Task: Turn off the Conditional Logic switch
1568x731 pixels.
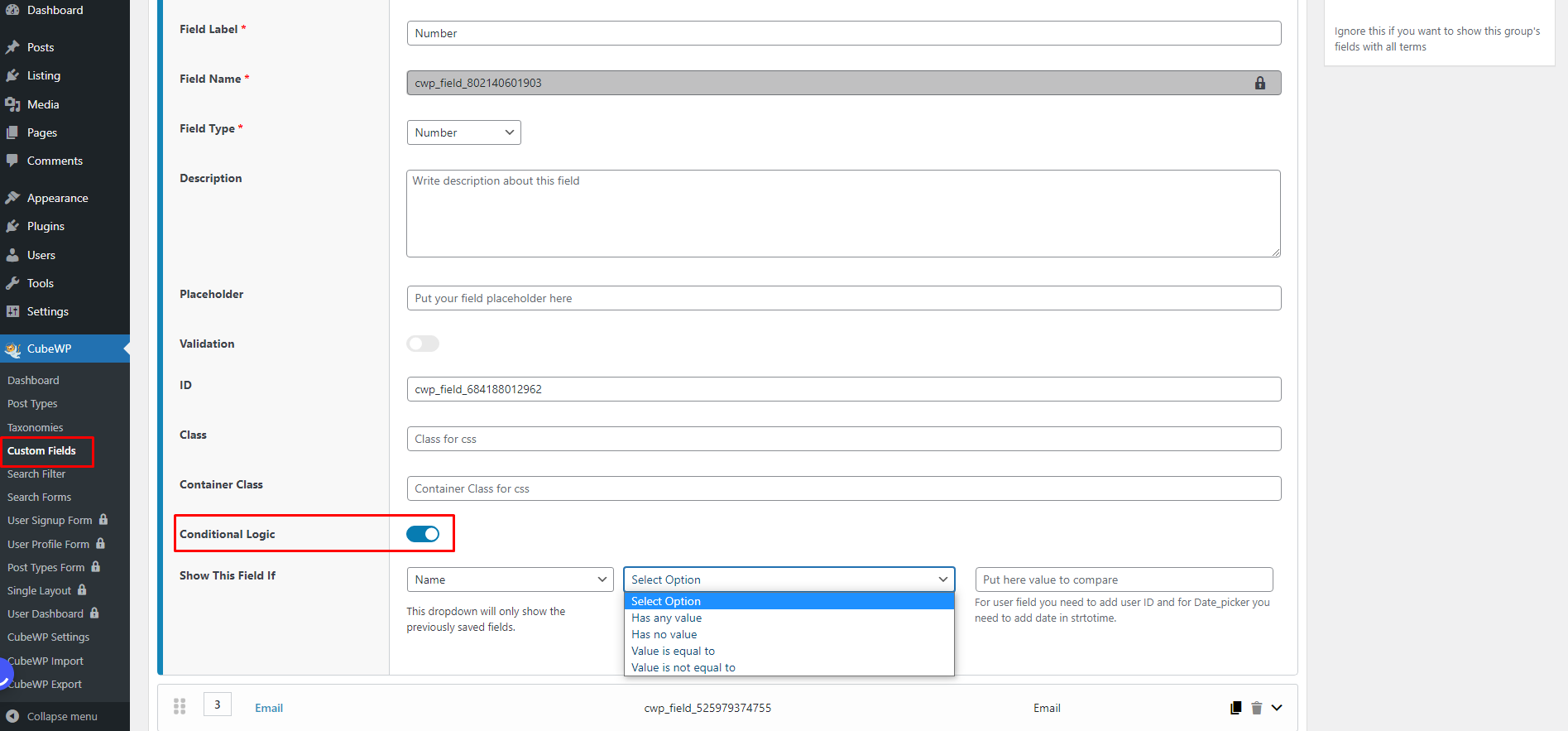Action: [423, 534]
